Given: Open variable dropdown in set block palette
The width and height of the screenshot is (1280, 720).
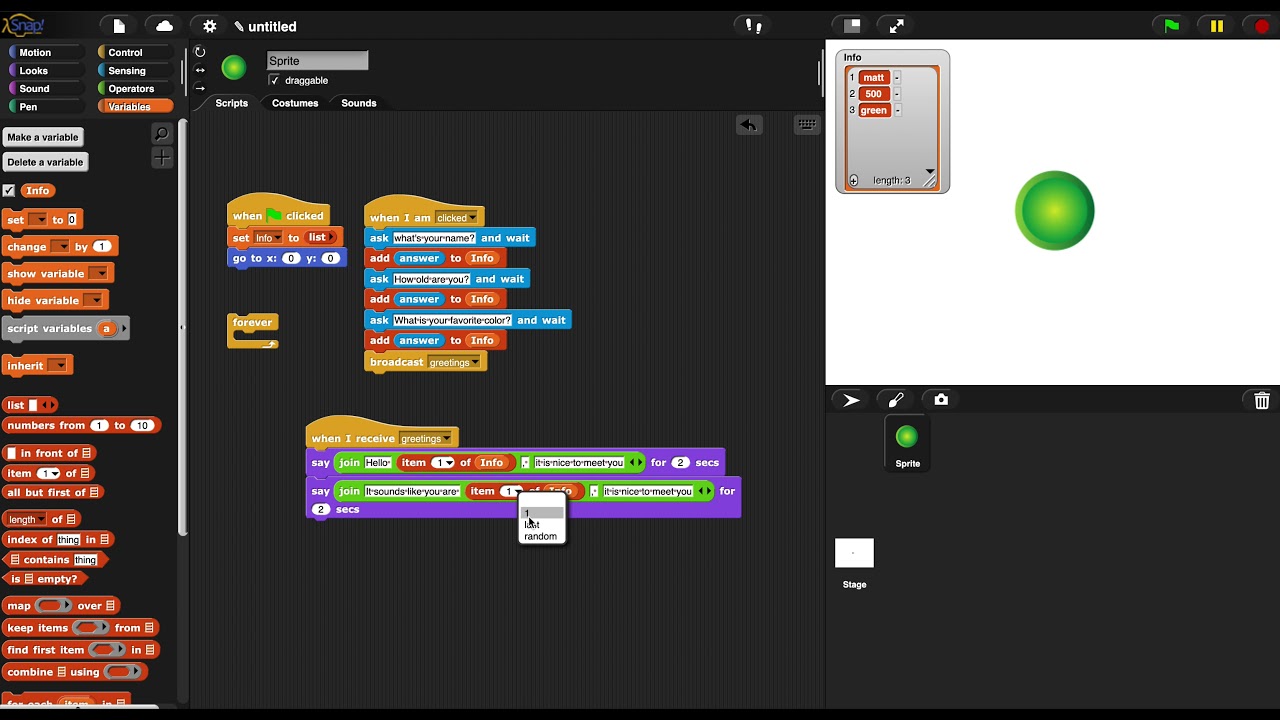Looking at the screenshot, I should click(38, 219).
